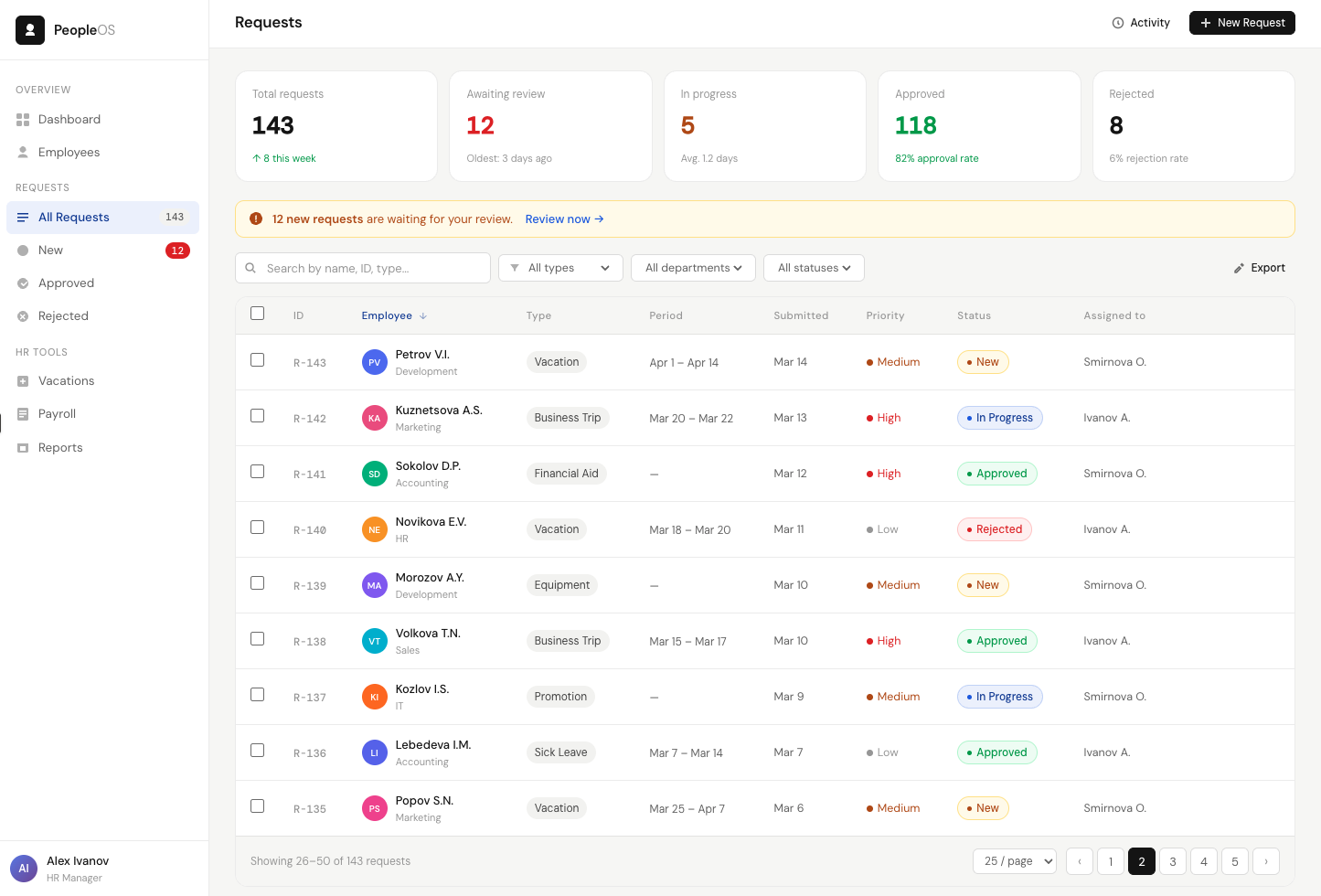This screenshot has width=1321, height=896.
Task: Click the KA avatar for Kuznetsova
Action: click(375, 419)
